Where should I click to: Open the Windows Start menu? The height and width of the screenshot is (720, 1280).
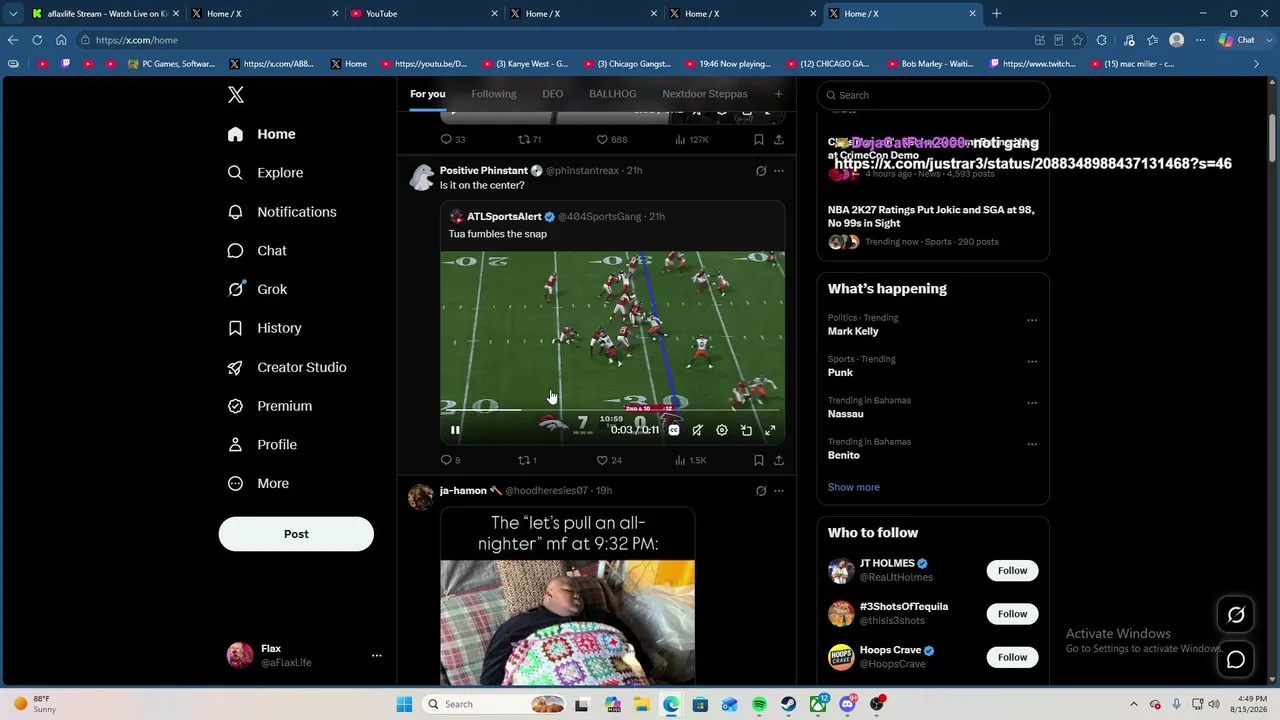(404, 704)
